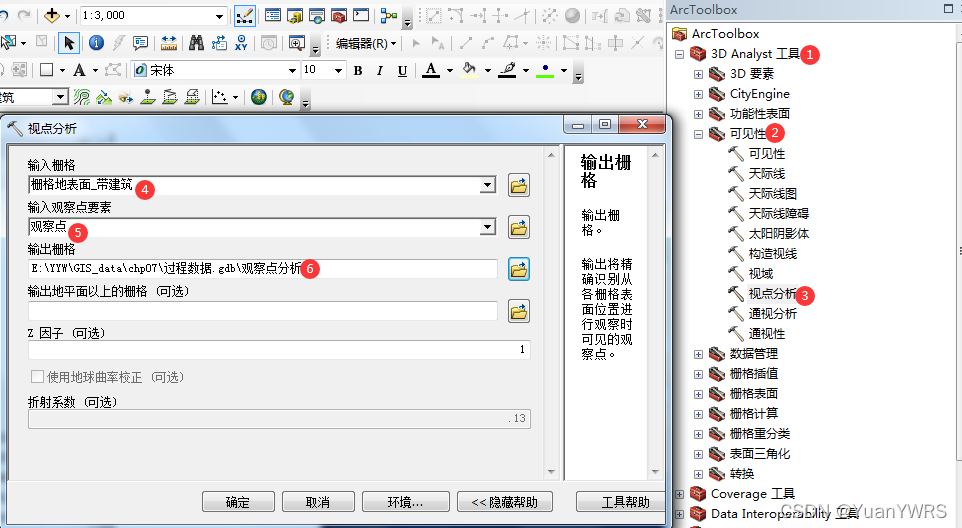
Task: Click the Z 因子 input field
Action: pyautogui.click(x=279, y=350)
